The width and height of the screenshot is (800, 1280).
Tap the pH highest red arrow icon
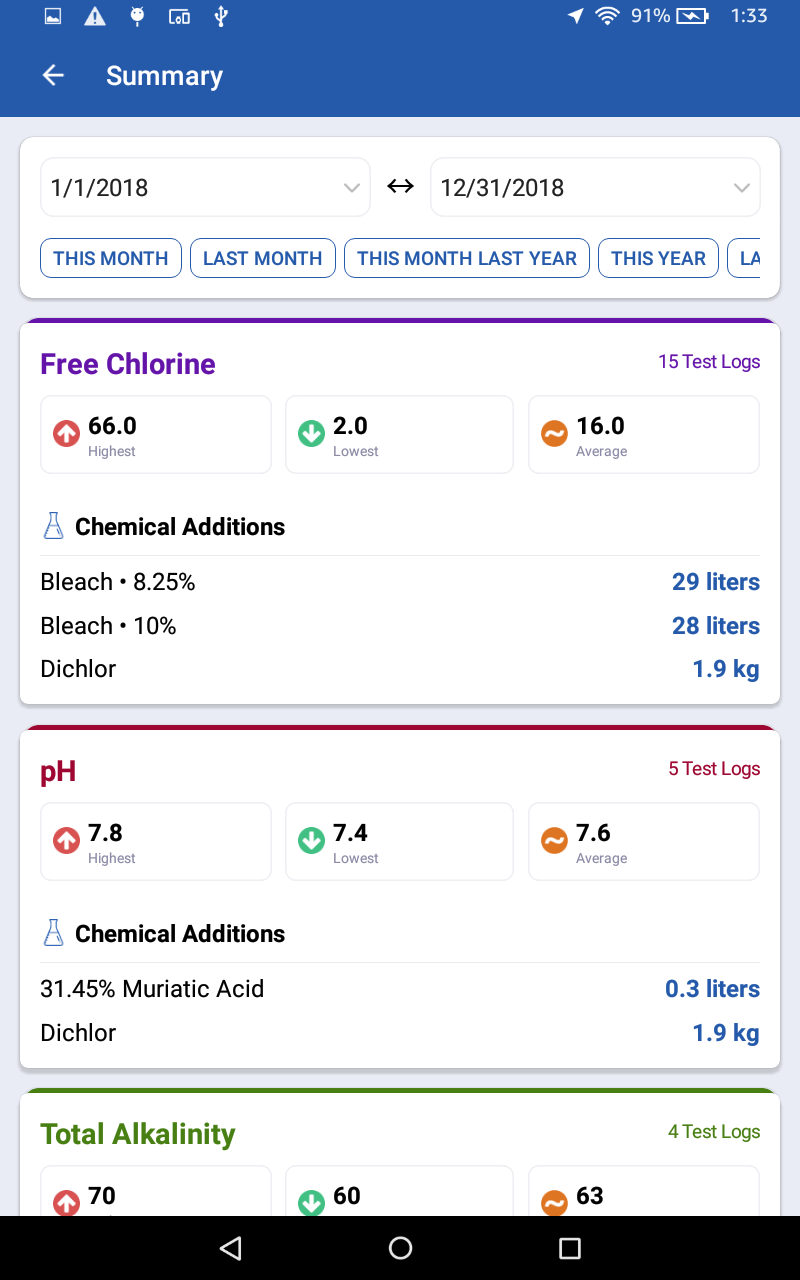pos(66,841)
